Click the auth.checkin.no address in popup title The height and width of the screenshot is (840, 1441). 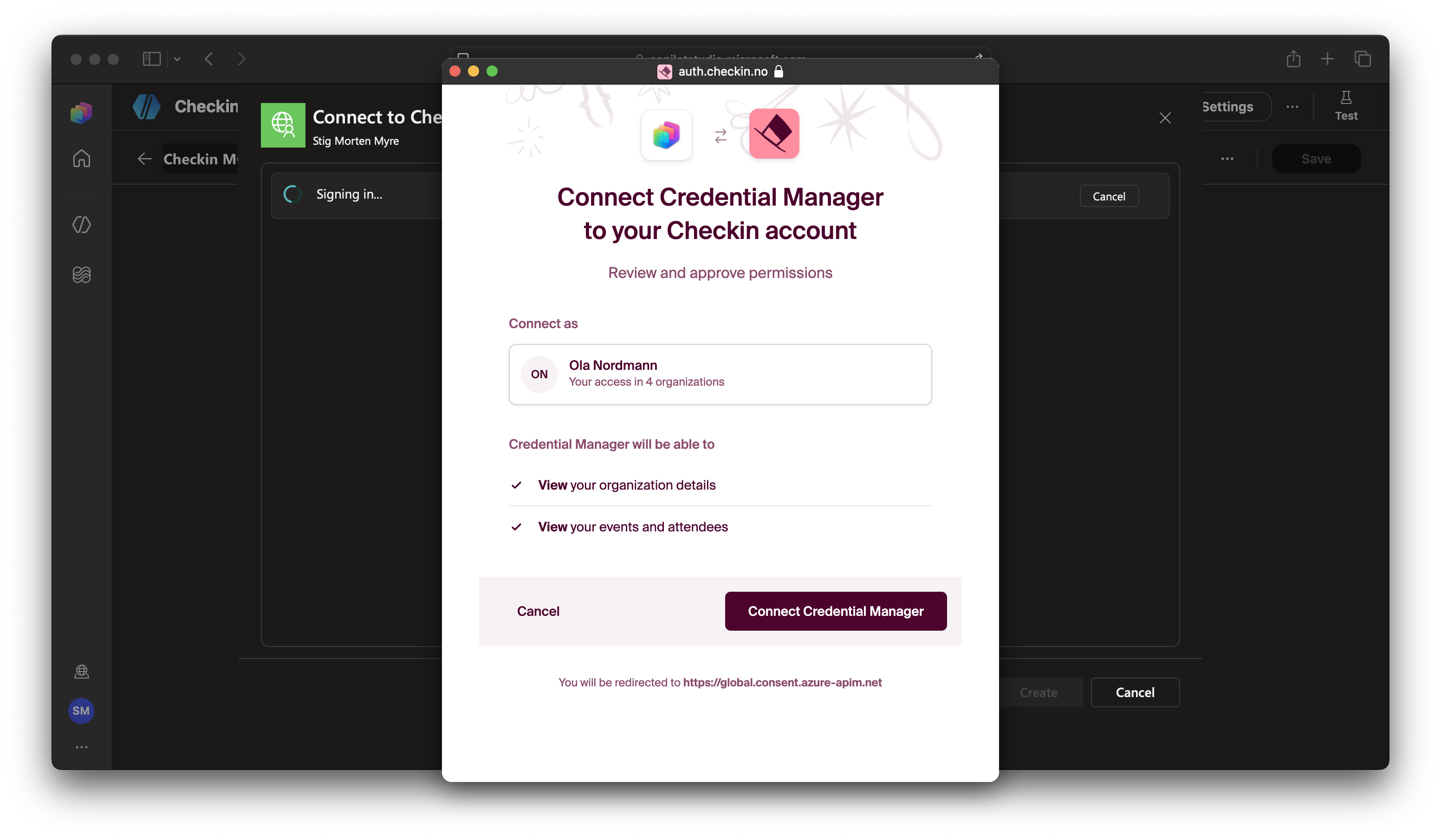(x=723, y=71)
